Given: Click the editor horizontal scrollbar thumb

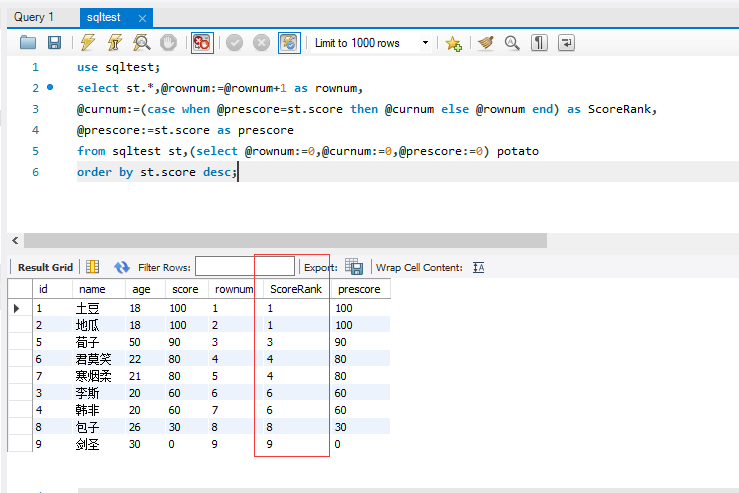Looking at the screenshot, I should point(285,240).
